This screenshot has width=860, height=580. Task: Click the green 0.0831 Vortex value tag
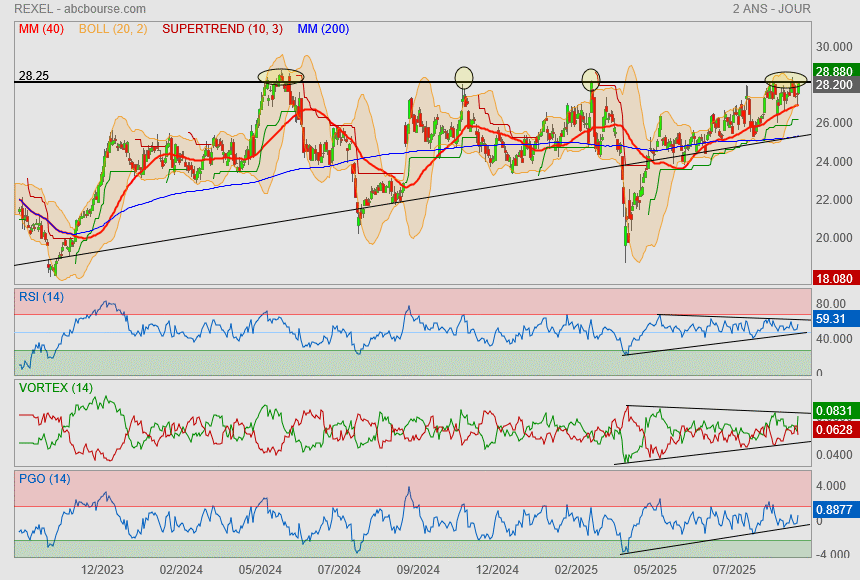tap(833, 411)
